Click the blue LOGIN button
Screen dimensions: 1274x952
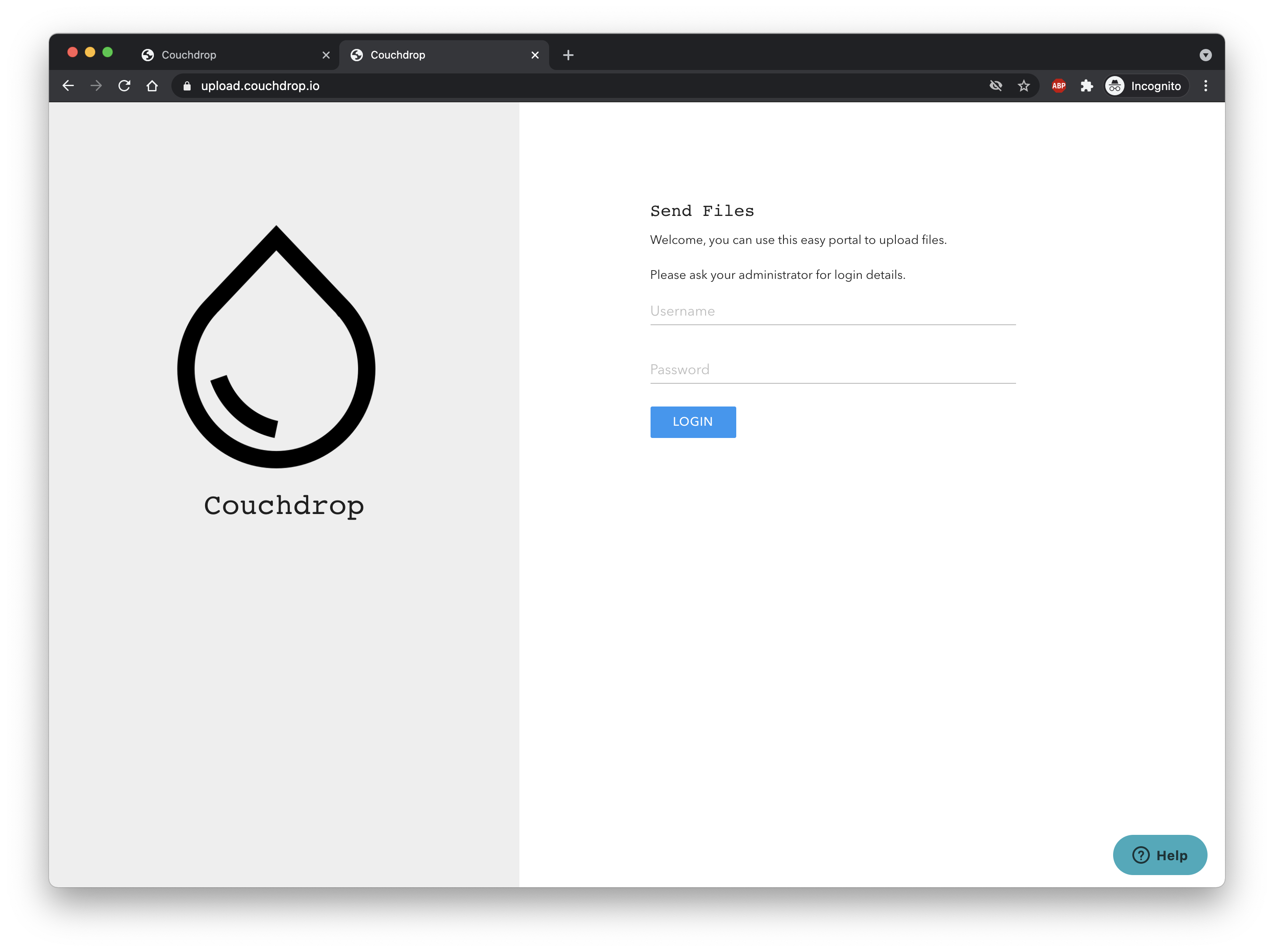coord(693,422)
